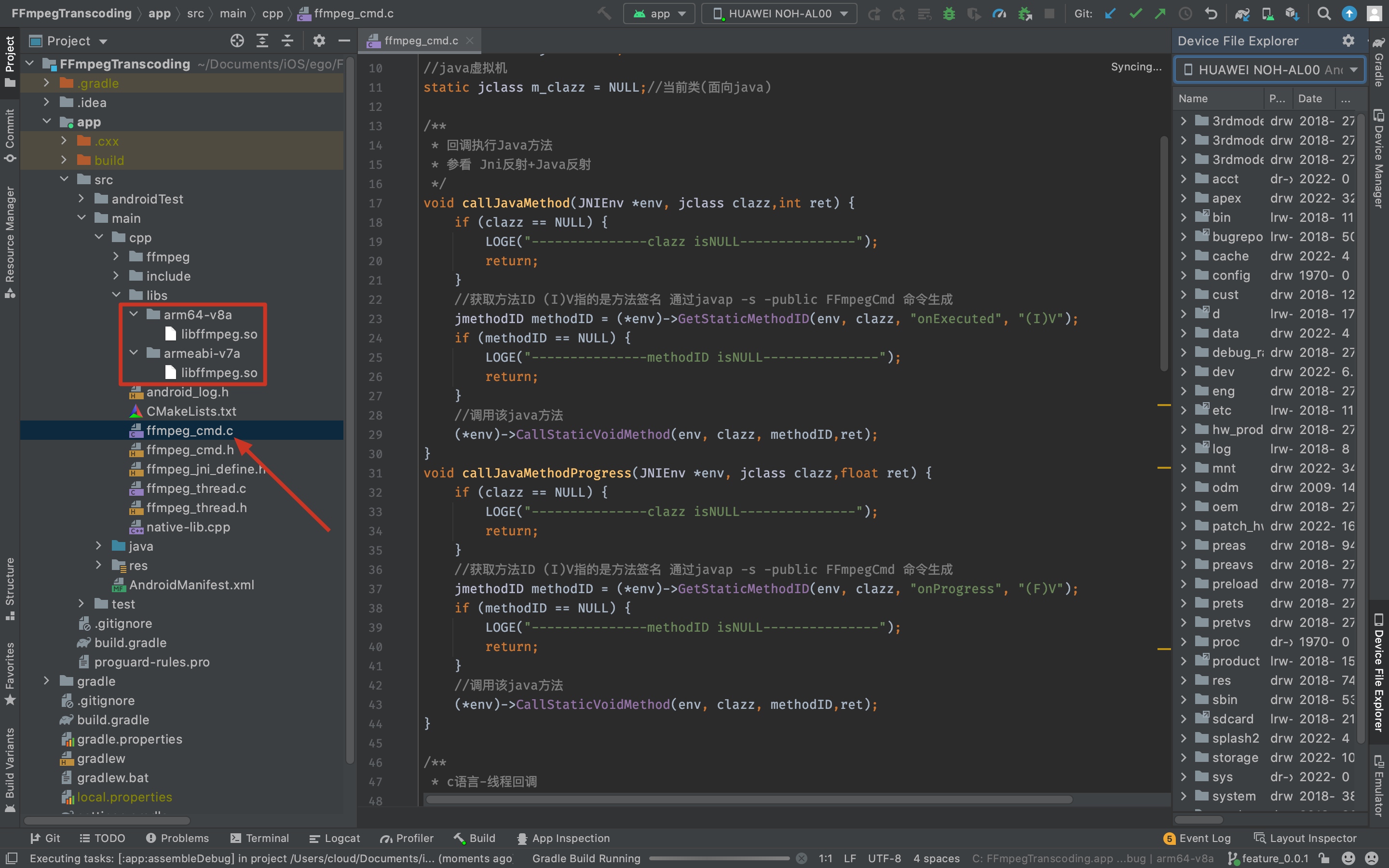Click Select Opened File target icon
This screenshot has width=1389, height=868.
click(237, 41)
